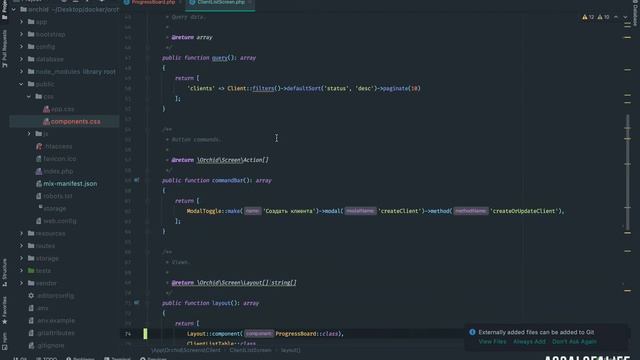Screen dimensions: 640x360
Task: Click the app folder icon
Action: pos(31,22)
